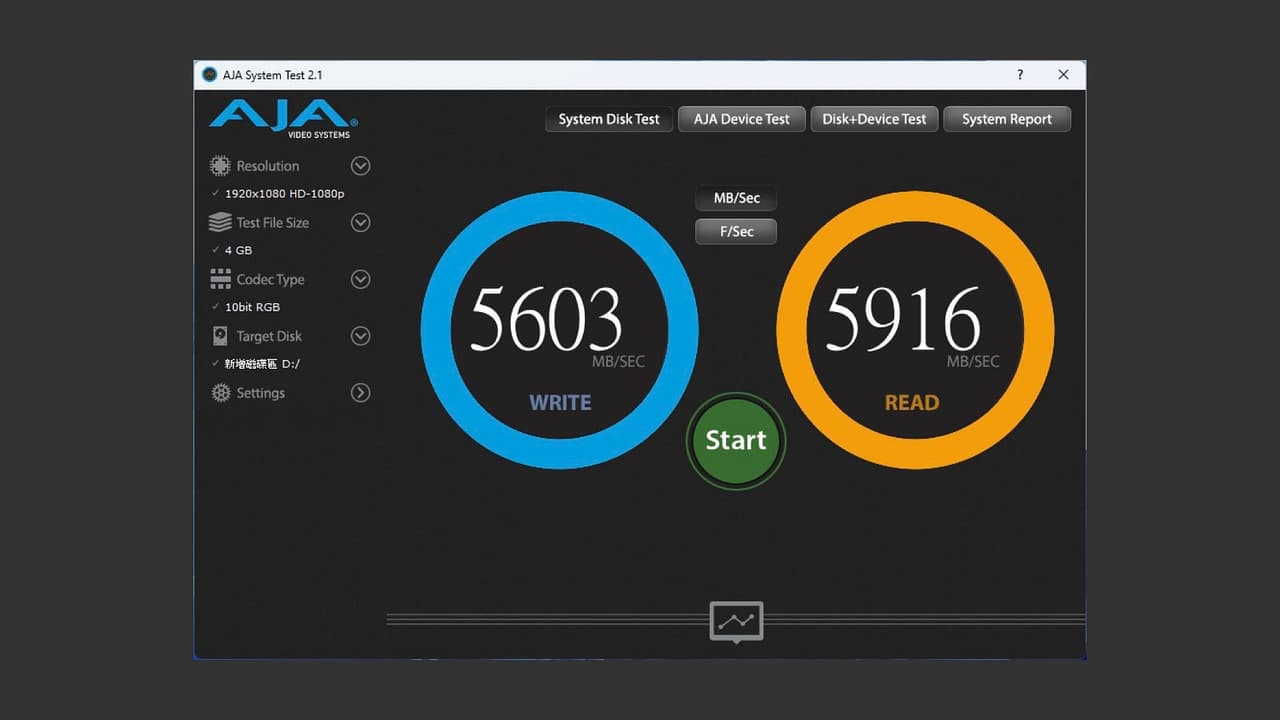Open the Settings arrow expander
Image resolution: width=1280 pixels, height=720 pixels.
point(361,393)
